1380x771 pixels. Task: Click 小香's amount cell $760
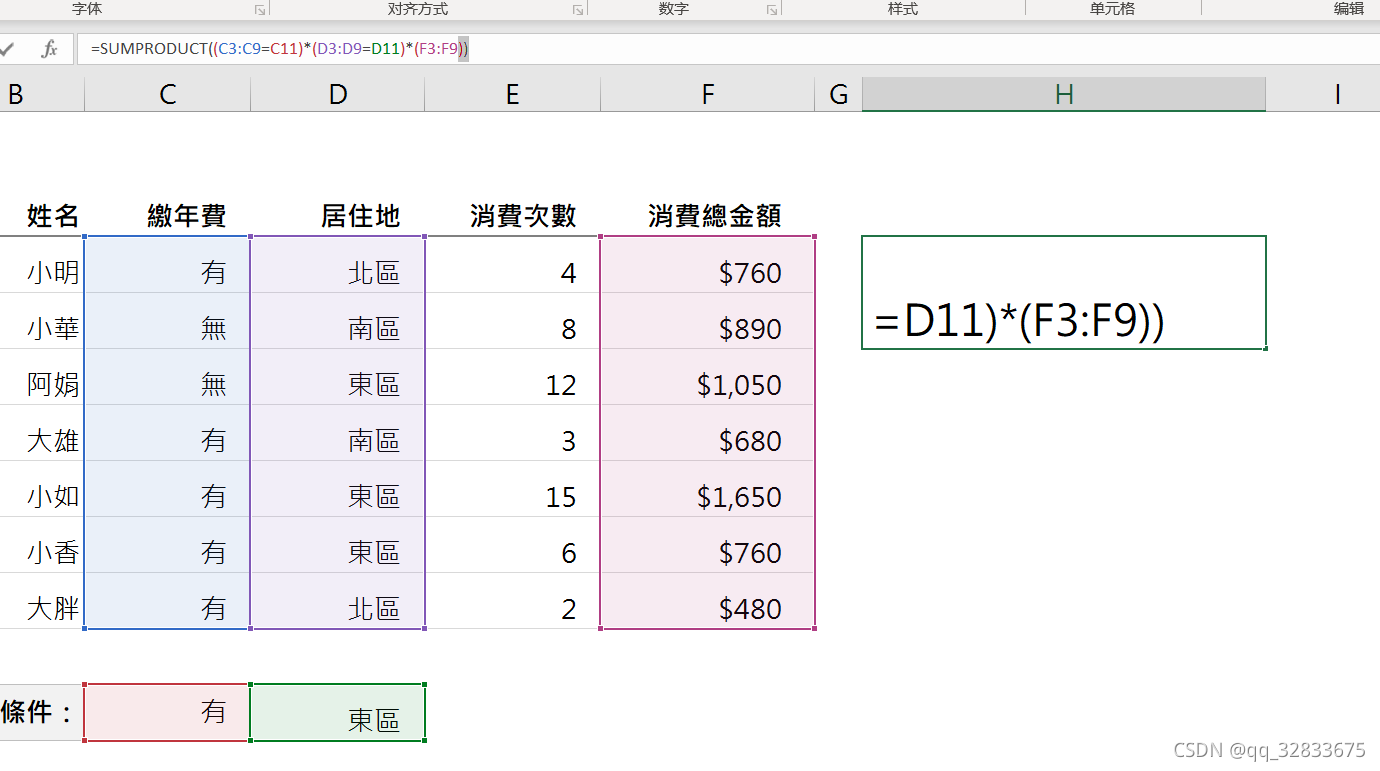coord(708,545)
